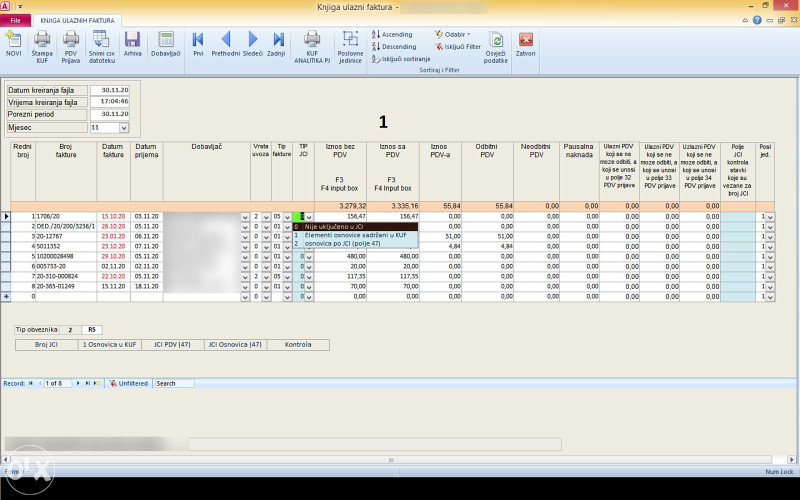Click the Iznos bez PDV column header
800x500 pixels.
point(340,171)
